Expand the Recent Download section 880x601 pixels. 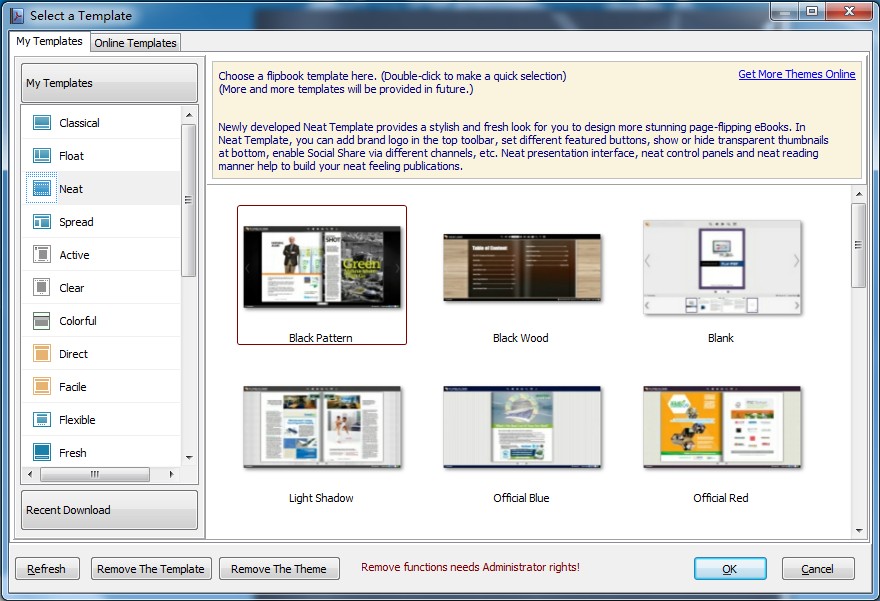(109, 510)
